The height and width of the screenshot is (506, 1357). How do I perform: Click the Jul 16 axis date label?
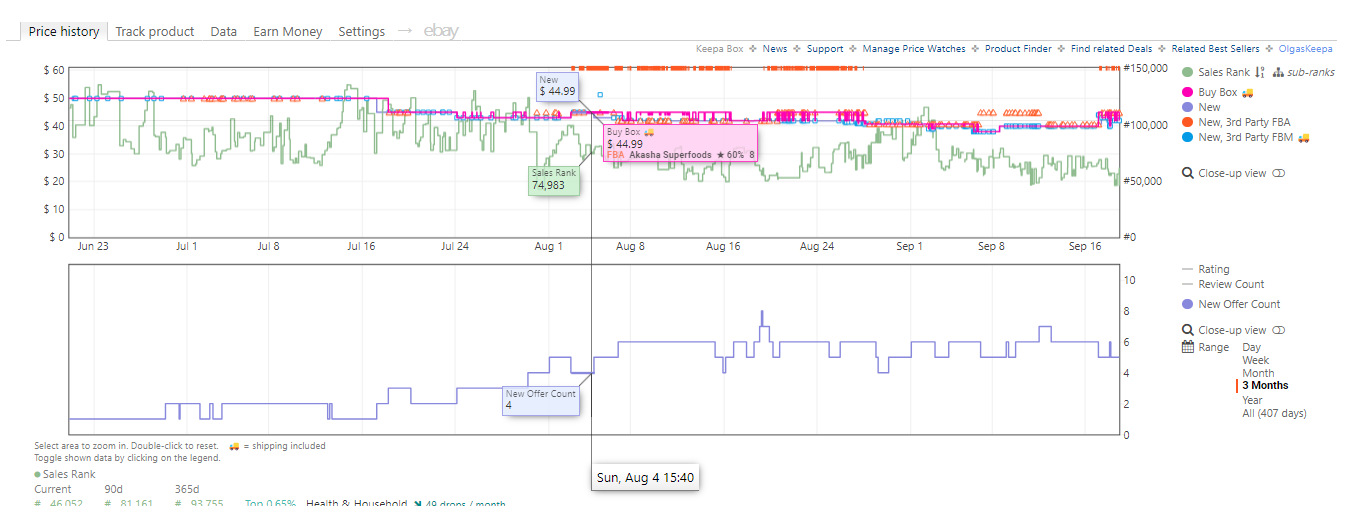(x=361, y=246)
